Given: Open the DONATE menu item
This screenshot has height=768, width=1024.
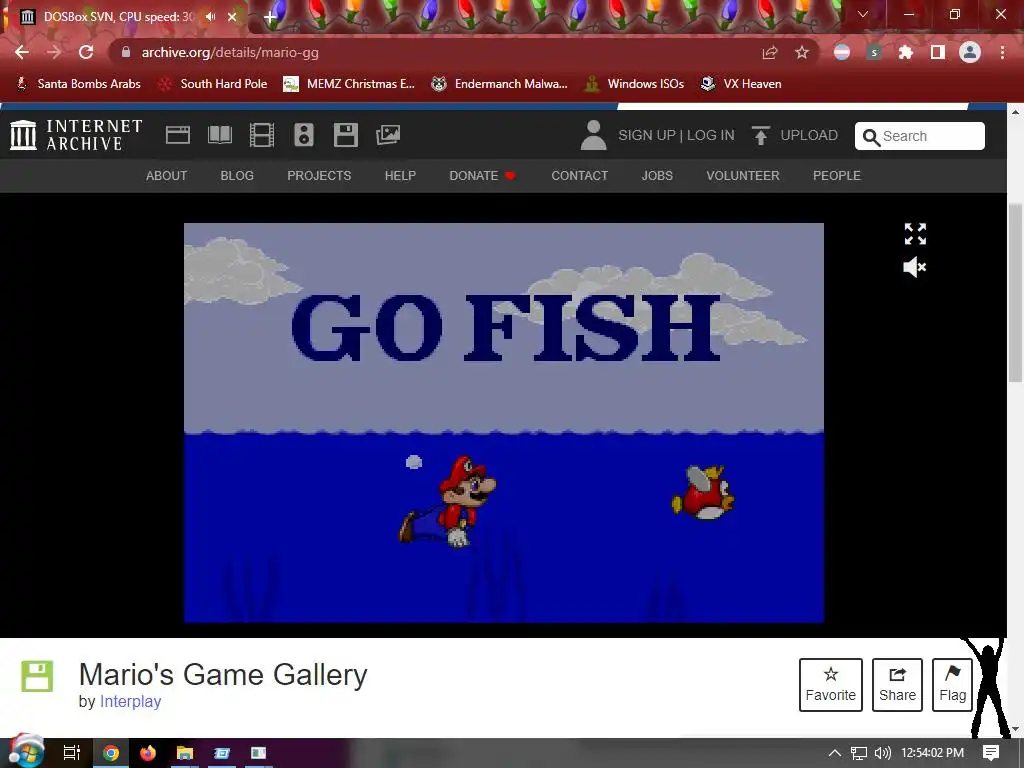Looking at the screenshot, I should click(482, 176).
